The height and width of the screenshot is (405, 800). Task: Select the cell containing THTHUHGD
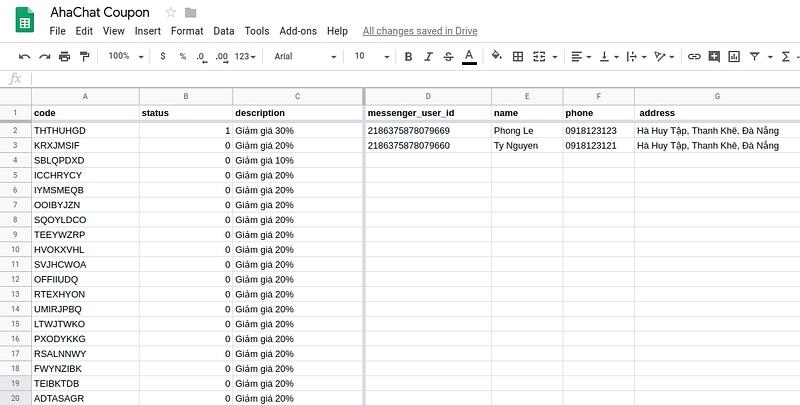85,130
